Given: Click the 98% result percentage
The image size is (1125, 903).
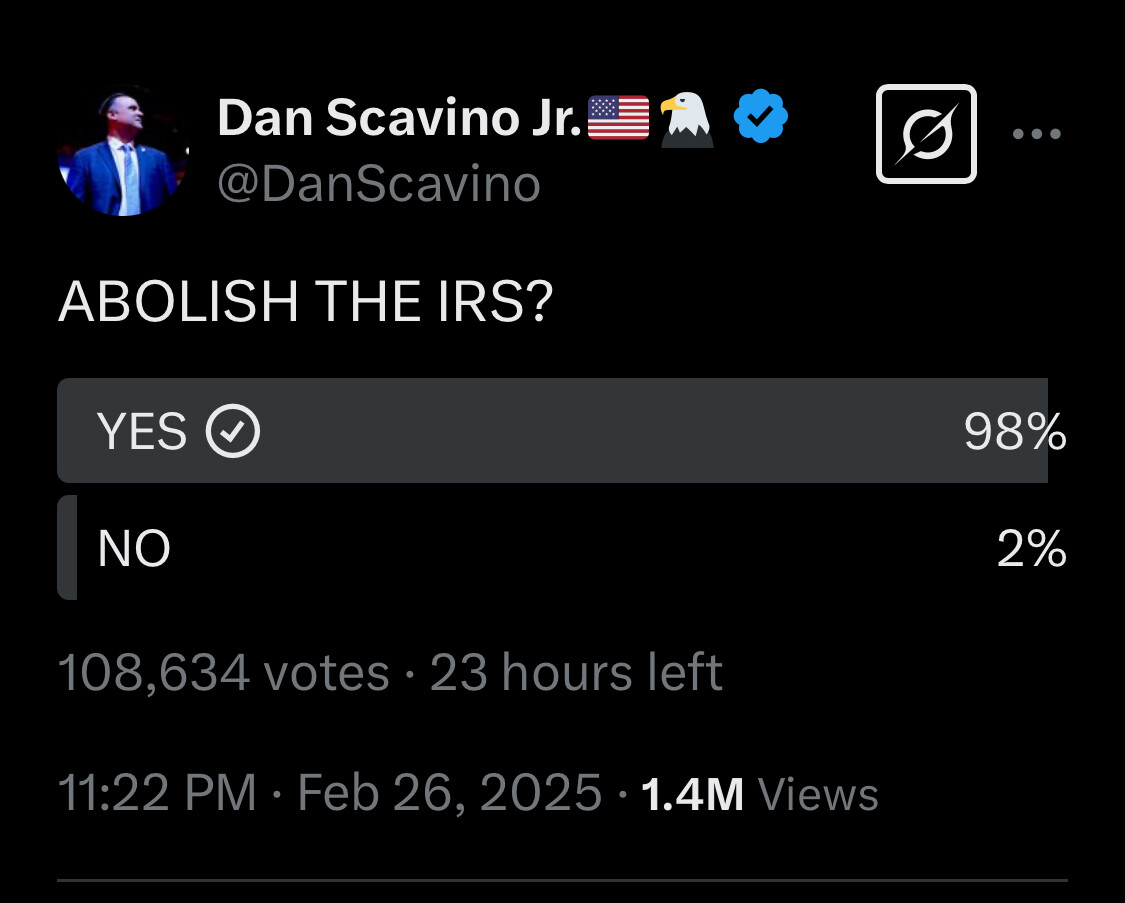Looking at the screenshot, I should click(1014, 432).
